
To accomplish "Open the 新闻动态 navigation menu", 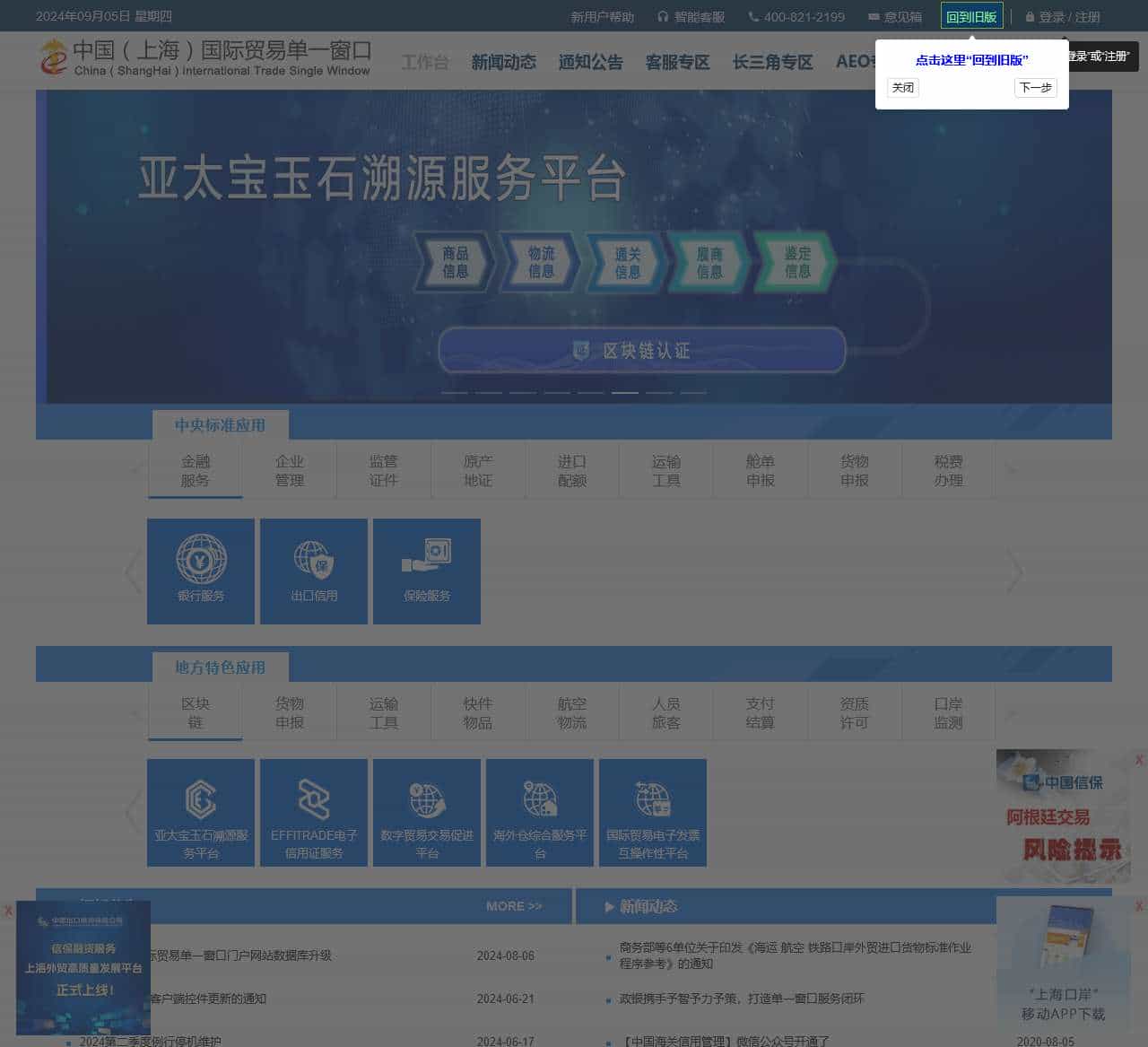I will (504, 62).
